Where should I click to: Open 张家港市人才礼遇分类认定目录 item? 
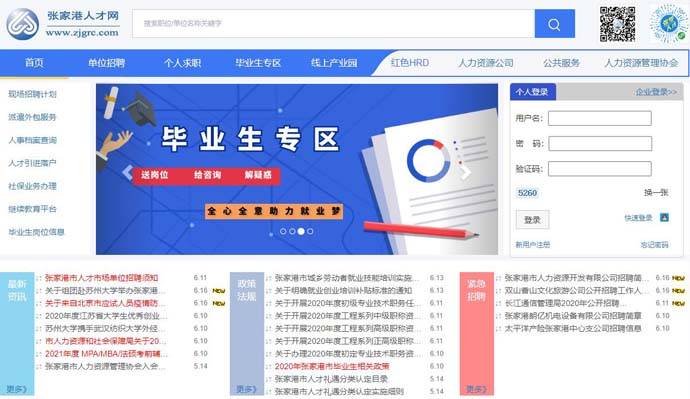pos(331,379)
